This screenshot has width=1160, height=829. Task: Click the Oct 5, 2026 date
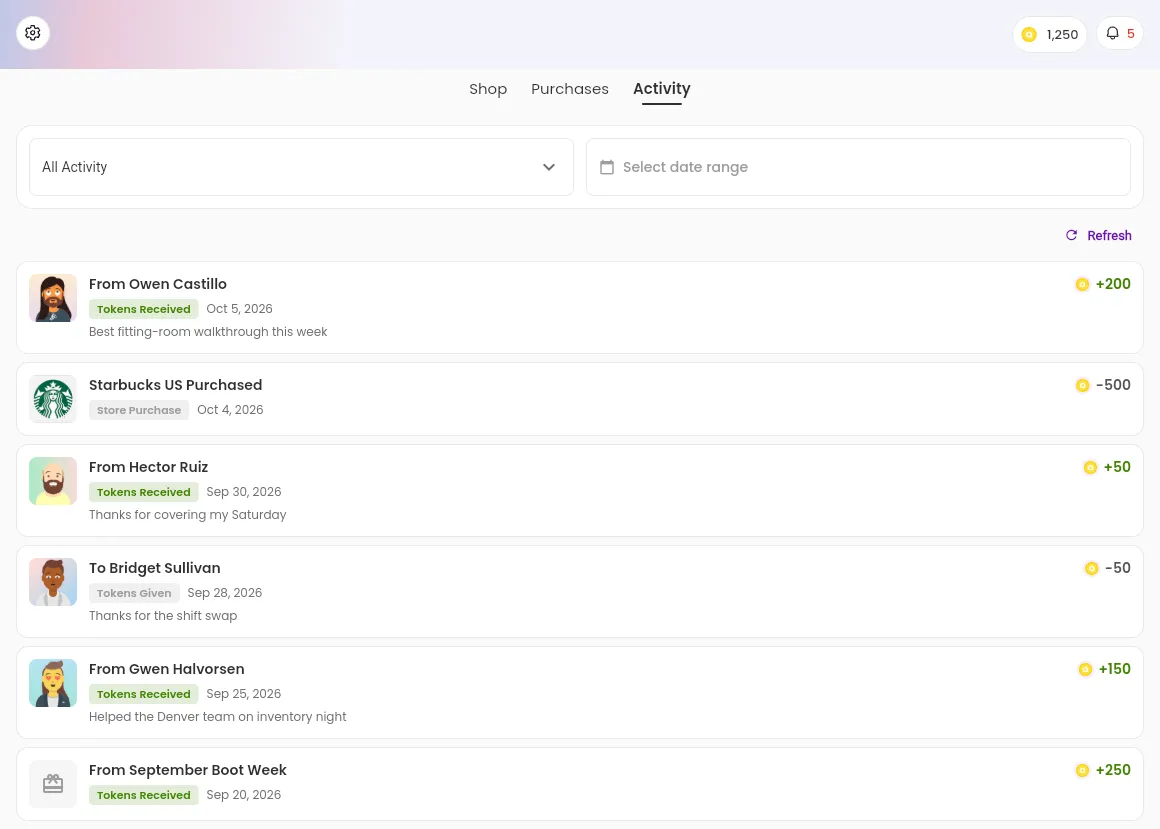240,308
